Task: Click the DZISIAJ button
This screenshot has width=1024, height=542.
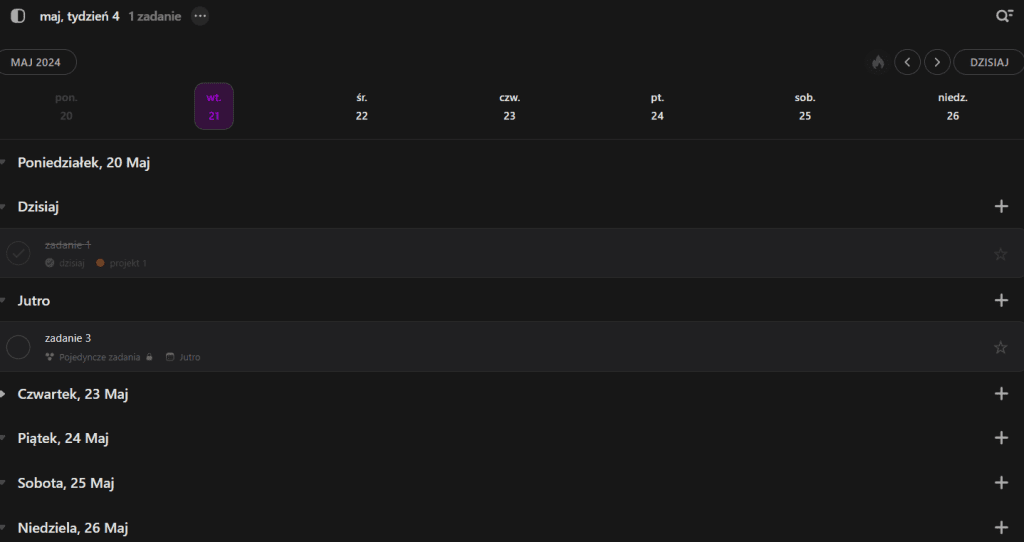Action: pos(988,62)
